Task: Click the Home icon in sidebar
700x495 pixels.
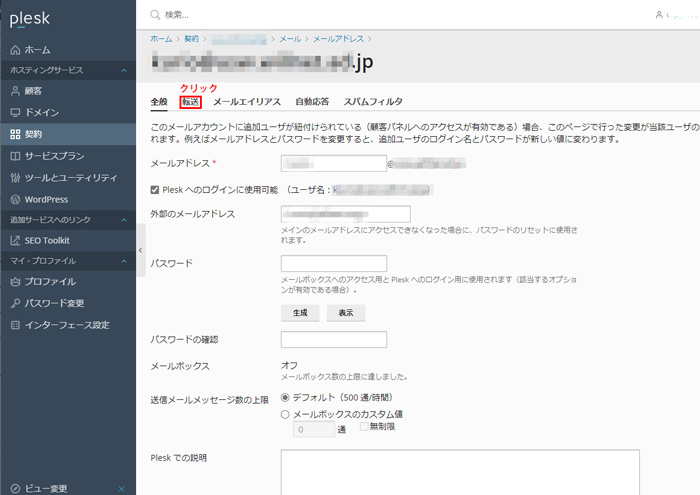Action: click(x=14, y=49)
